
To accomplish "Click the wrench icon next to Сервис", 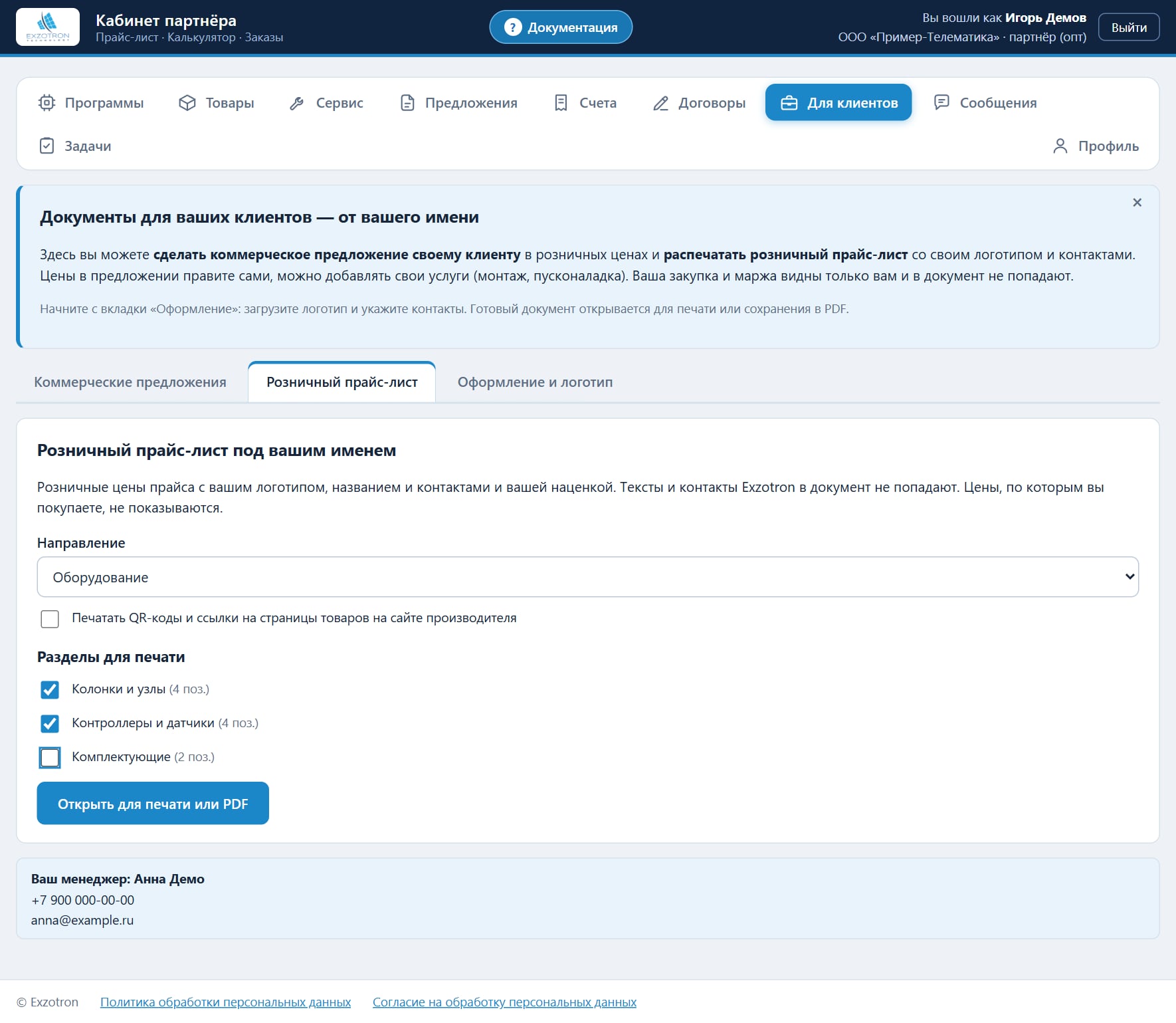I will tap(297, 103).
